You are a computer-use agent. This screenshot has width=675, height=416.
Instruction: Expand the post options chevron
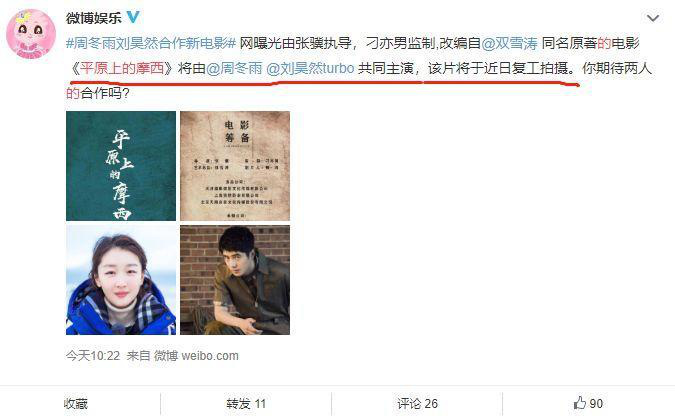coord(653,18)
